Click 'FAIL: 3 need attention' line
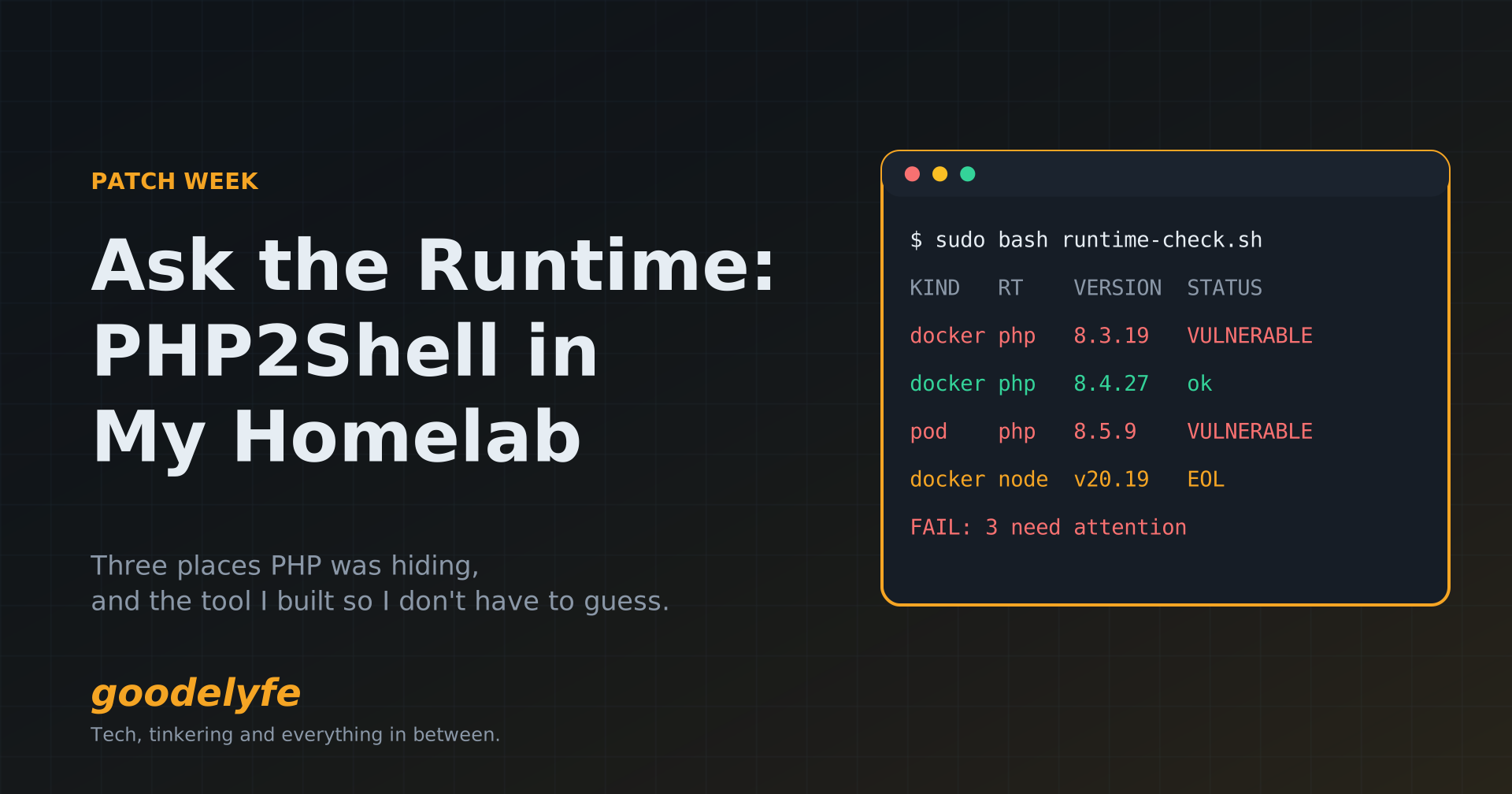 click(x=1048, y=528)
